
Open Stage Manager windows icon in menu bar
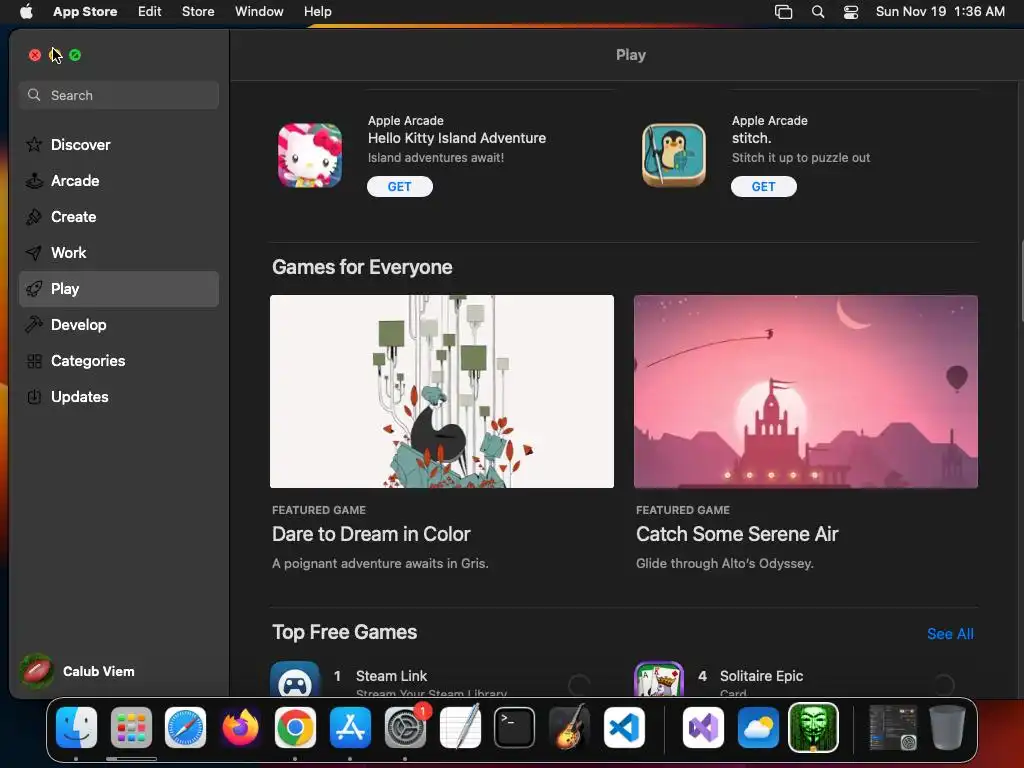pyautogui.click(x=784, y=12)
